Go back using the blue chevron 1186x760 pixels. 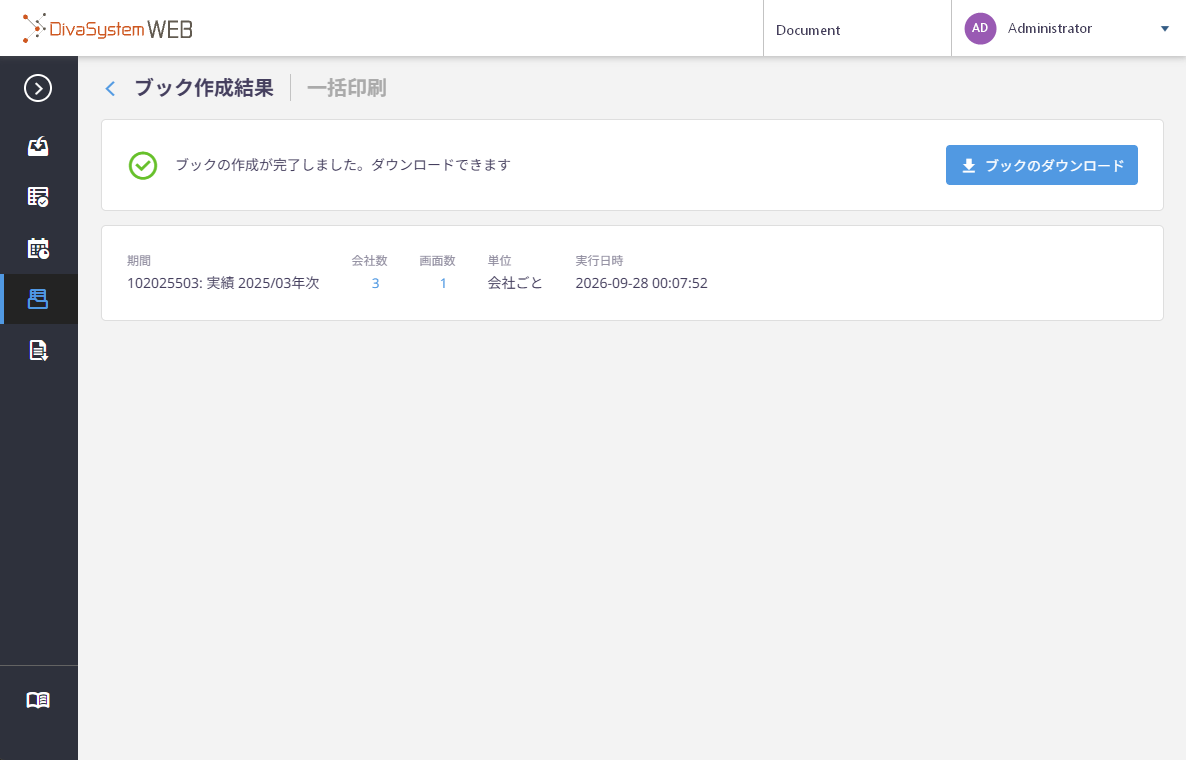[x=110, y=88]
